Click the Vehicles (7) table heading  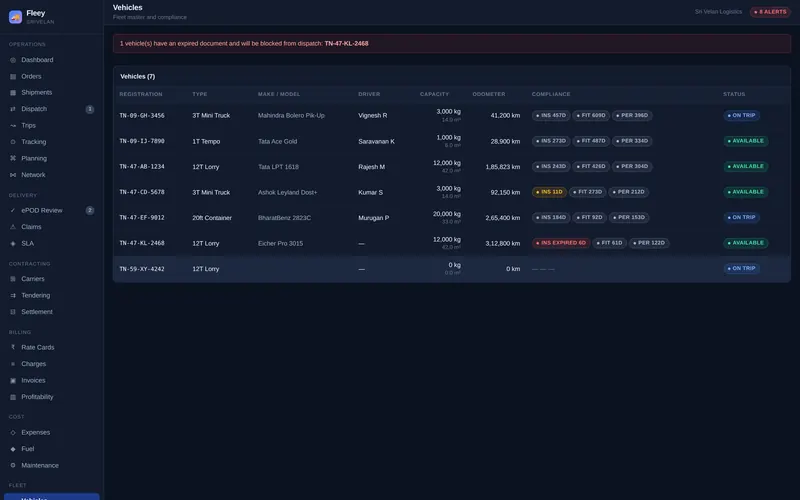point(138,77)
